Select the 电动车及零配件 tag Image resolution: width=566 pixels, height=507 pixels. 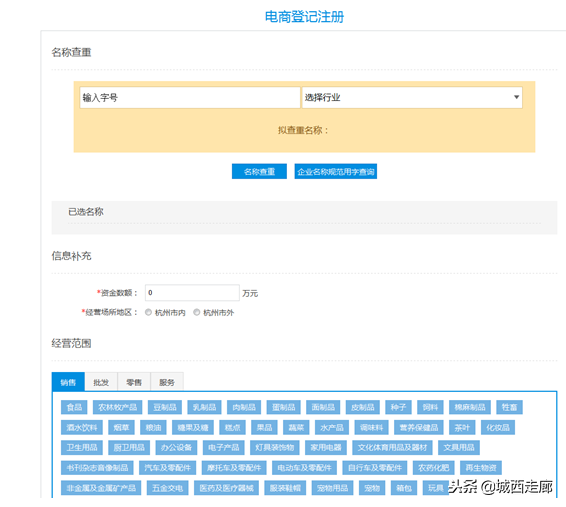tap(304, 468)
